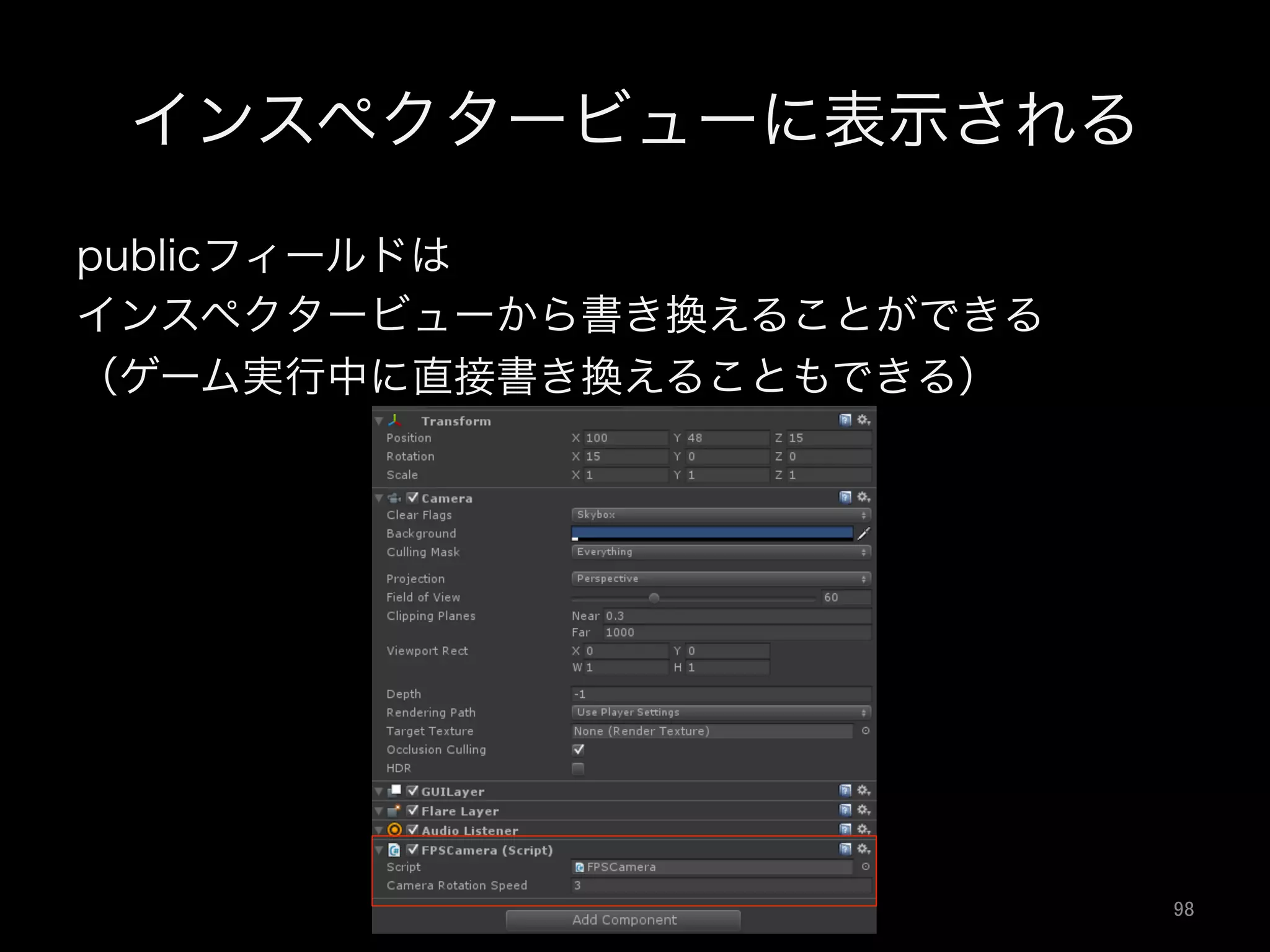Click the 'Camera Rotation Speed' label

457,885
